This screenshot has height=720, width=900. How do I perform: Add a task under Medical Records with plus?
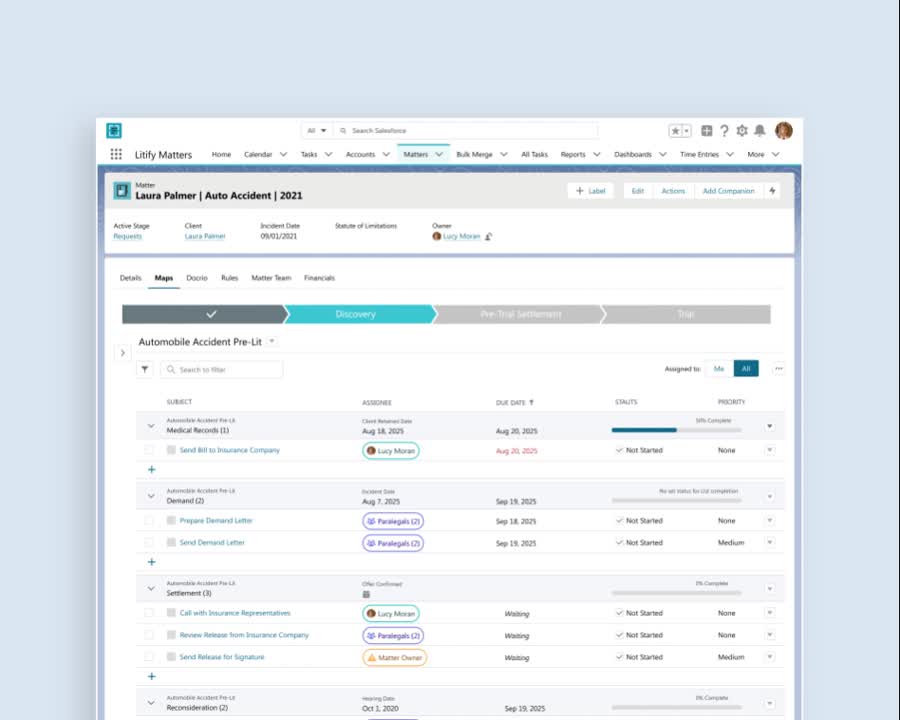(x=152, y=470)
